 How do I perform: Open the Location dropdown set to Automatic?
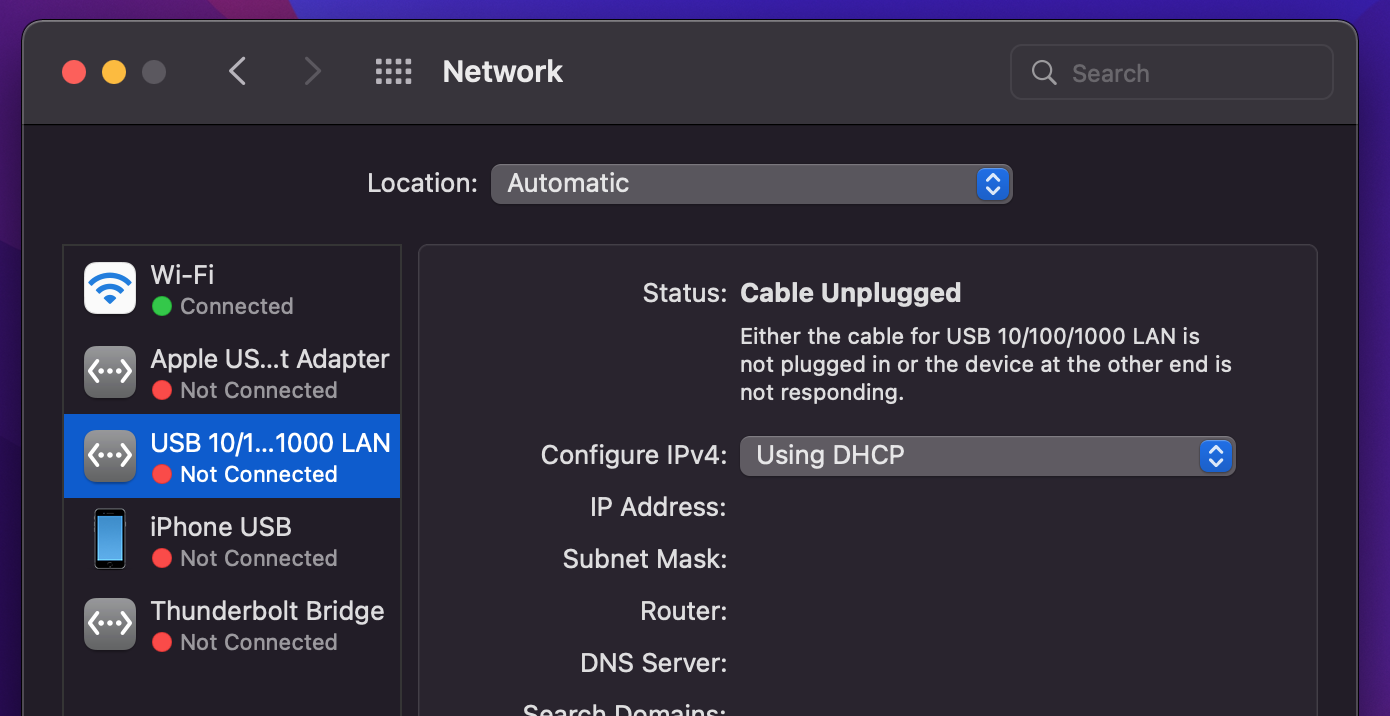(751, 183)
